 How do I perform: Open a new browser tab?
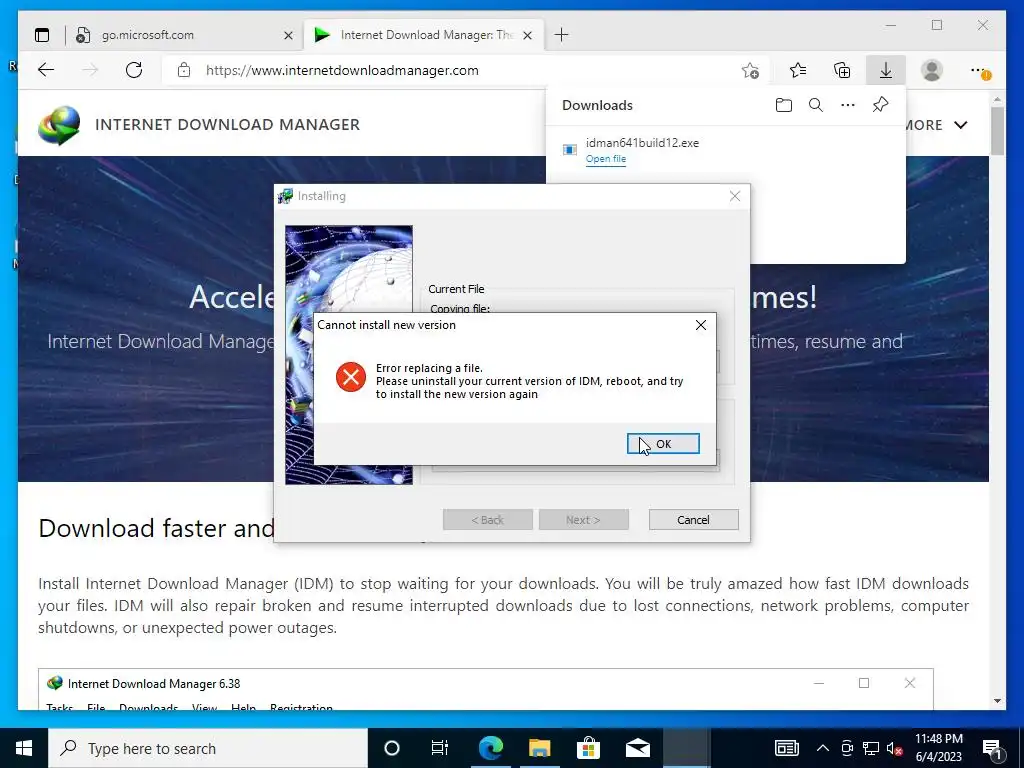pyautogui.click(x=561, y=35)
